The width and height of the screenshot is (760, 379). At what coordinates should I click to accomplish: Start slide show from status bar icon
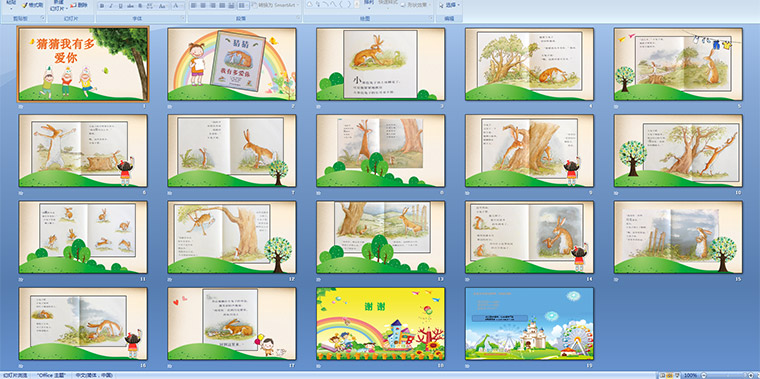coord(677,376)
